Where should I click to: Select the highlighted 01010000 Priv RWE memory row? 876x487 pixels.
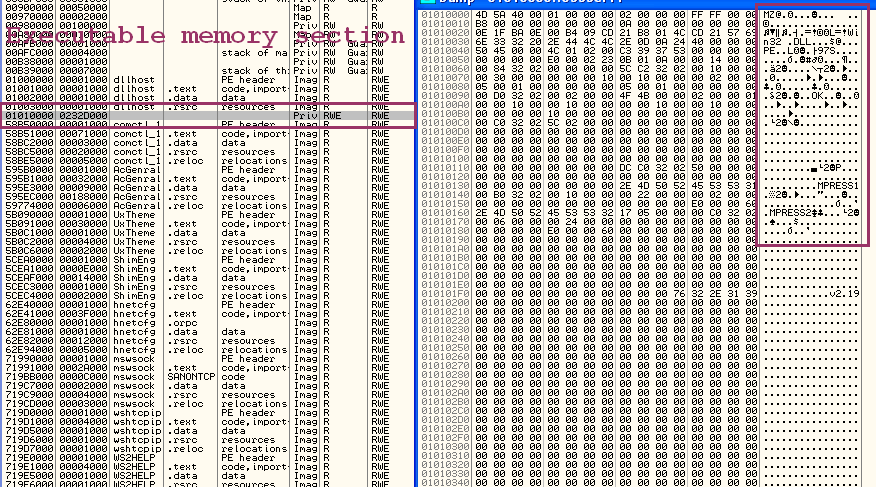(x=200, y=116)
